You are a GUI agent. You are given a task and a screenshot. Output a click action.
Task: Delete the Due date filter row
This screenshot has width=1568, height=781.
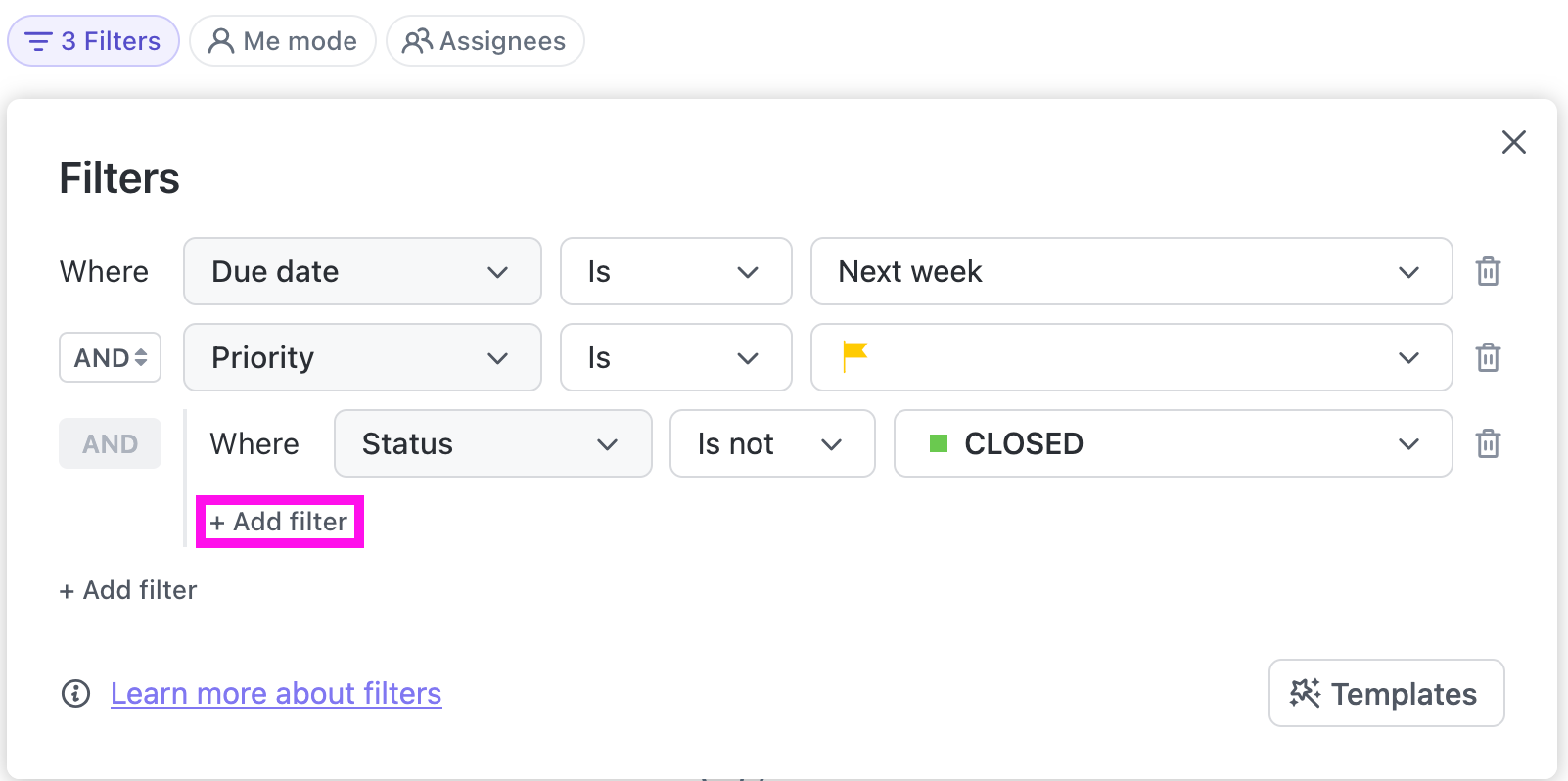[x=1488, y=271]
